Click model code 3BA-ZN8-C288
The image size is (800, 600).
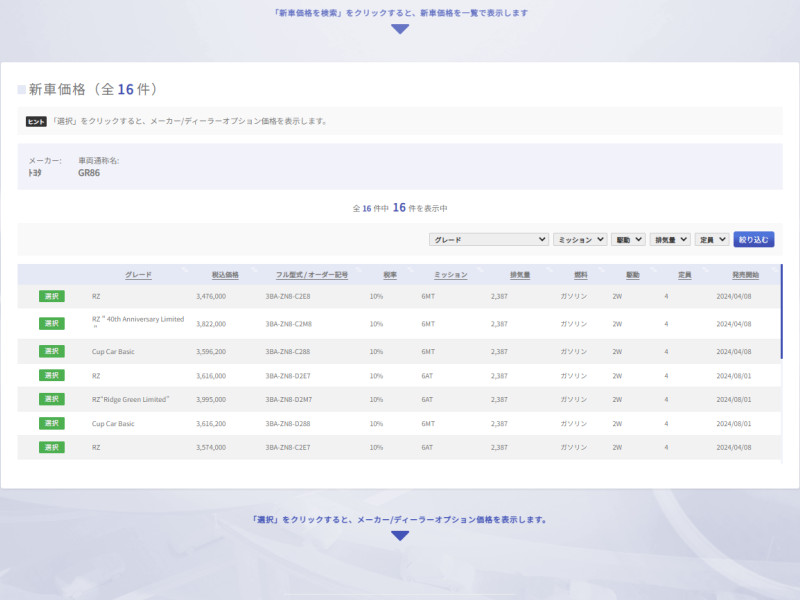point(288,352)
